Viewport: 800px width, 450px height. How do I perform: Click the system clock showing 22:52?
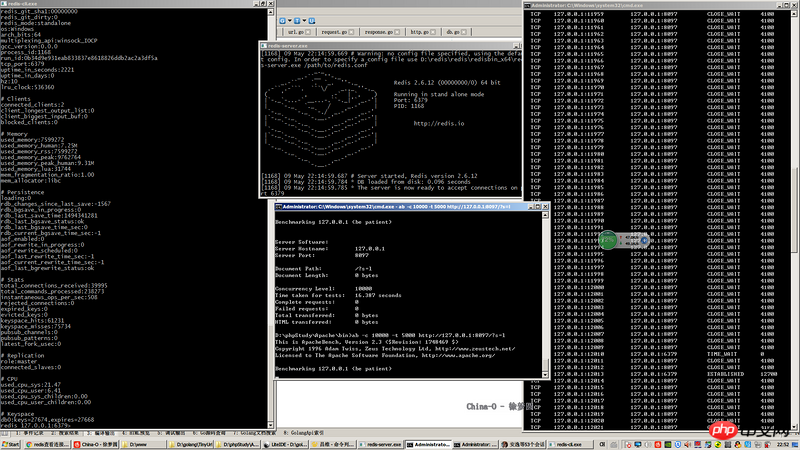pyautogui.click(x=783, y=444)
